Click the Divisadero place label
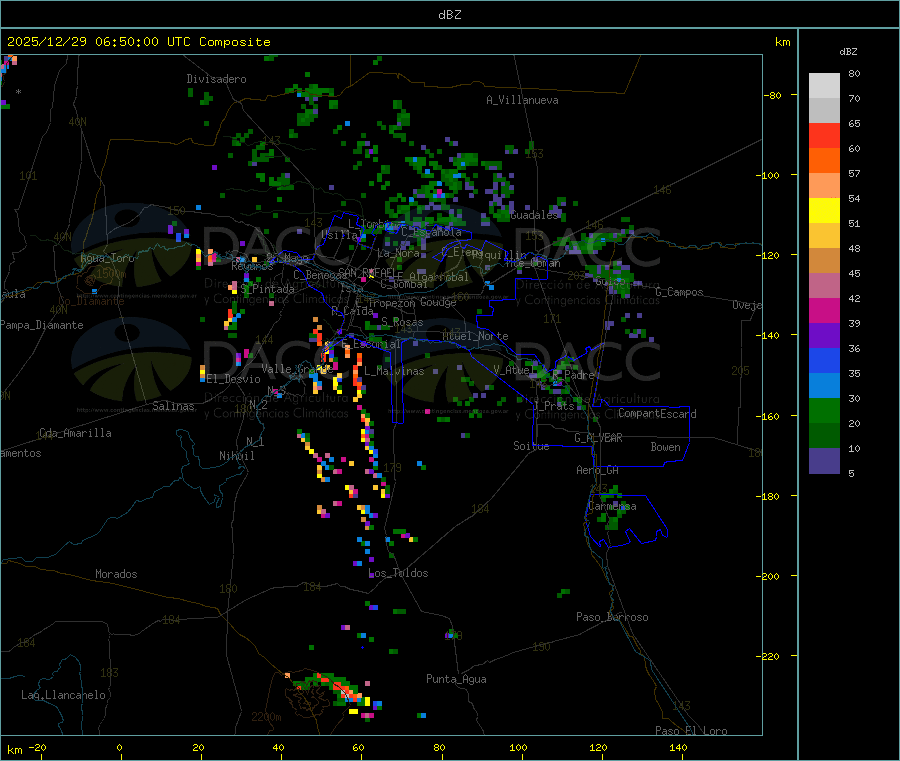This screenshot has width=900, height=761. (x=216, y=79)
